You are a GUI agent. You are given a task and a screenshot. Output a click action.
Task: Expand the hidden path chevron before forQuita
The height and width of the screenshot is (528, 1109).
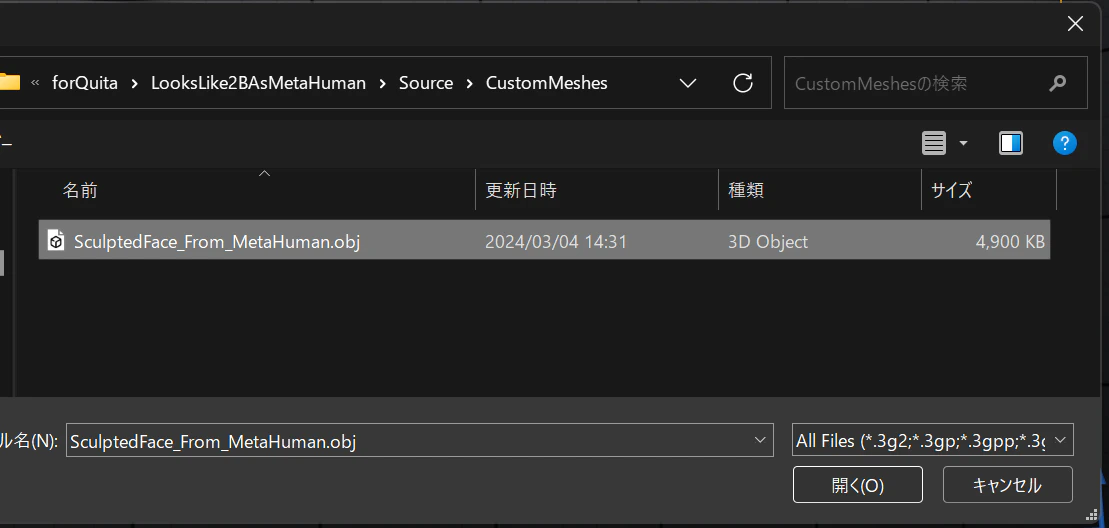35,83
